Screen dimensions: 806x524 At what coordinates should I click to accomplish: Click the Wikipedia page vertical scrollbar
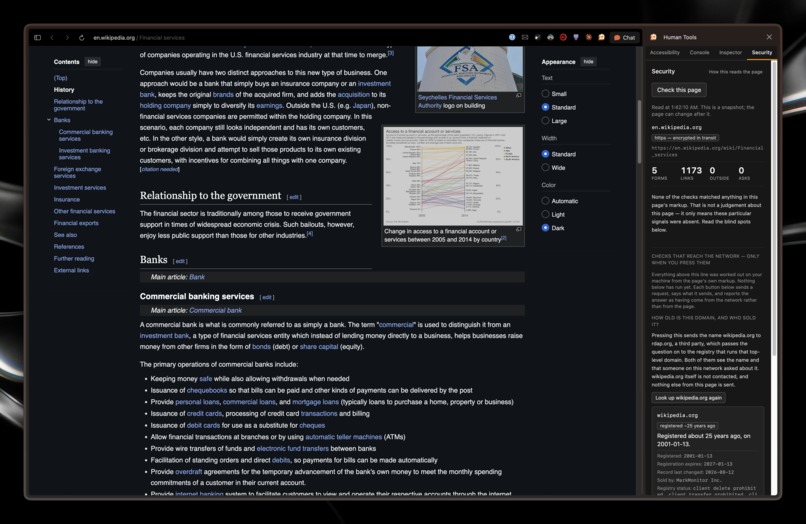(x=639, y=131)
